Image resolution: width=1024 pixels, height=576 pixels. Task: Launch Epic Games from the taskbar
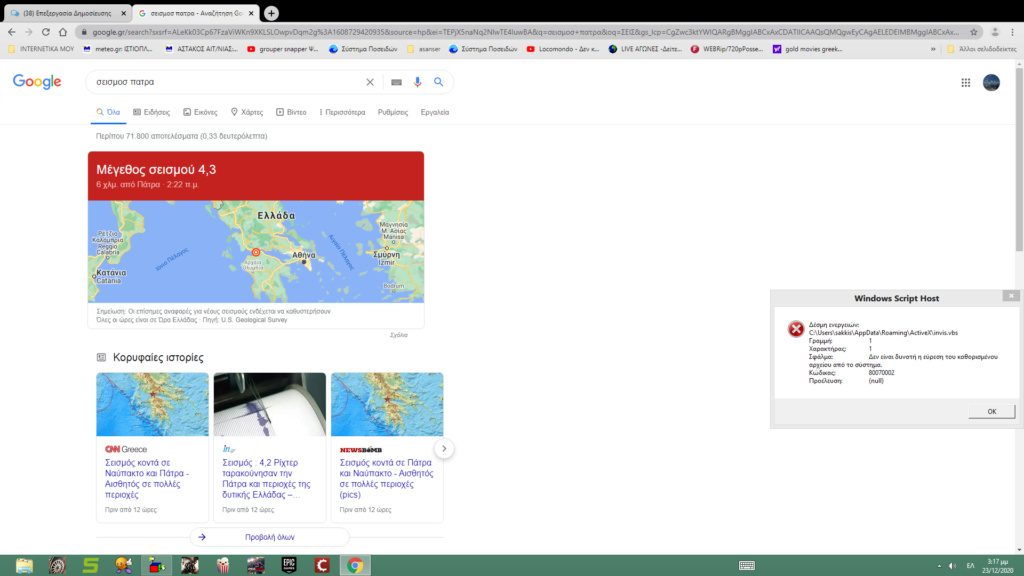(x=289, y=566)
